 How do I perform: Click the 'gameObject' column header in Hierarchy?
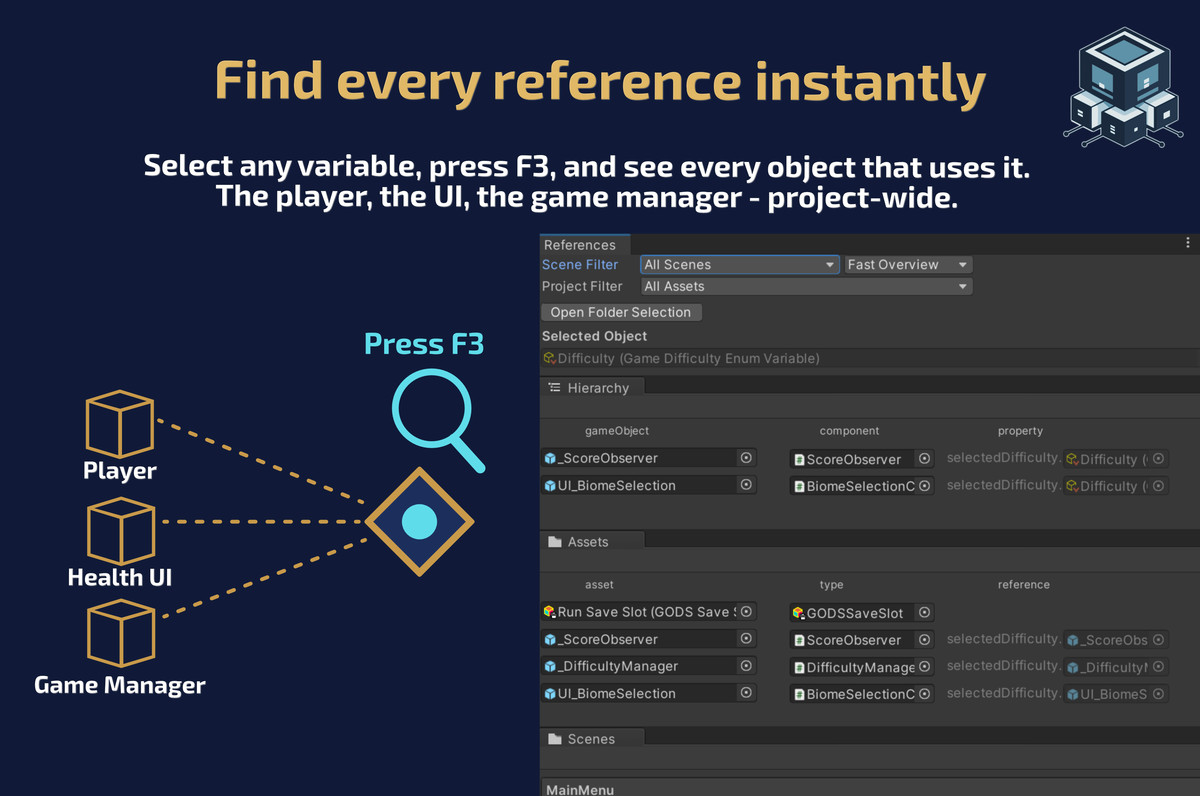617,431
